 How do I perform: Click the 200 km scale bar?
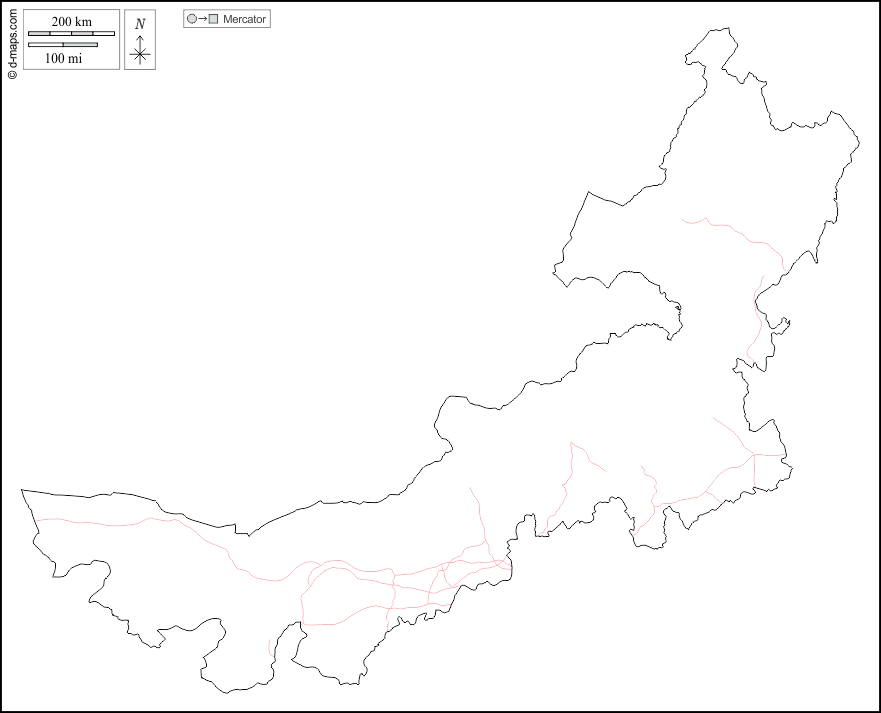pos(71,33)
